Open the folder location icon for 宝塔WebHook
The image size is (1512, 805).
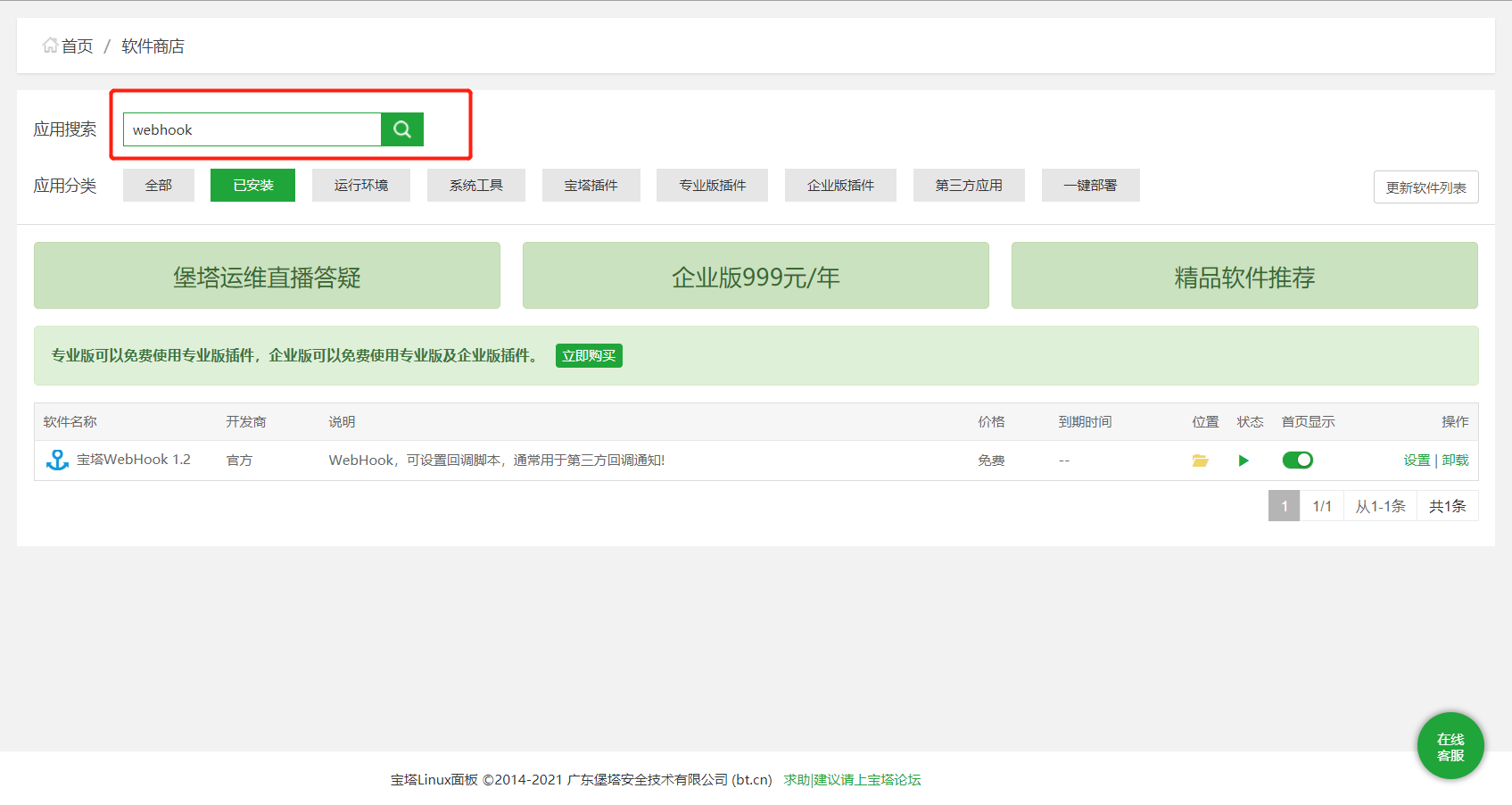coord(1200,461)
